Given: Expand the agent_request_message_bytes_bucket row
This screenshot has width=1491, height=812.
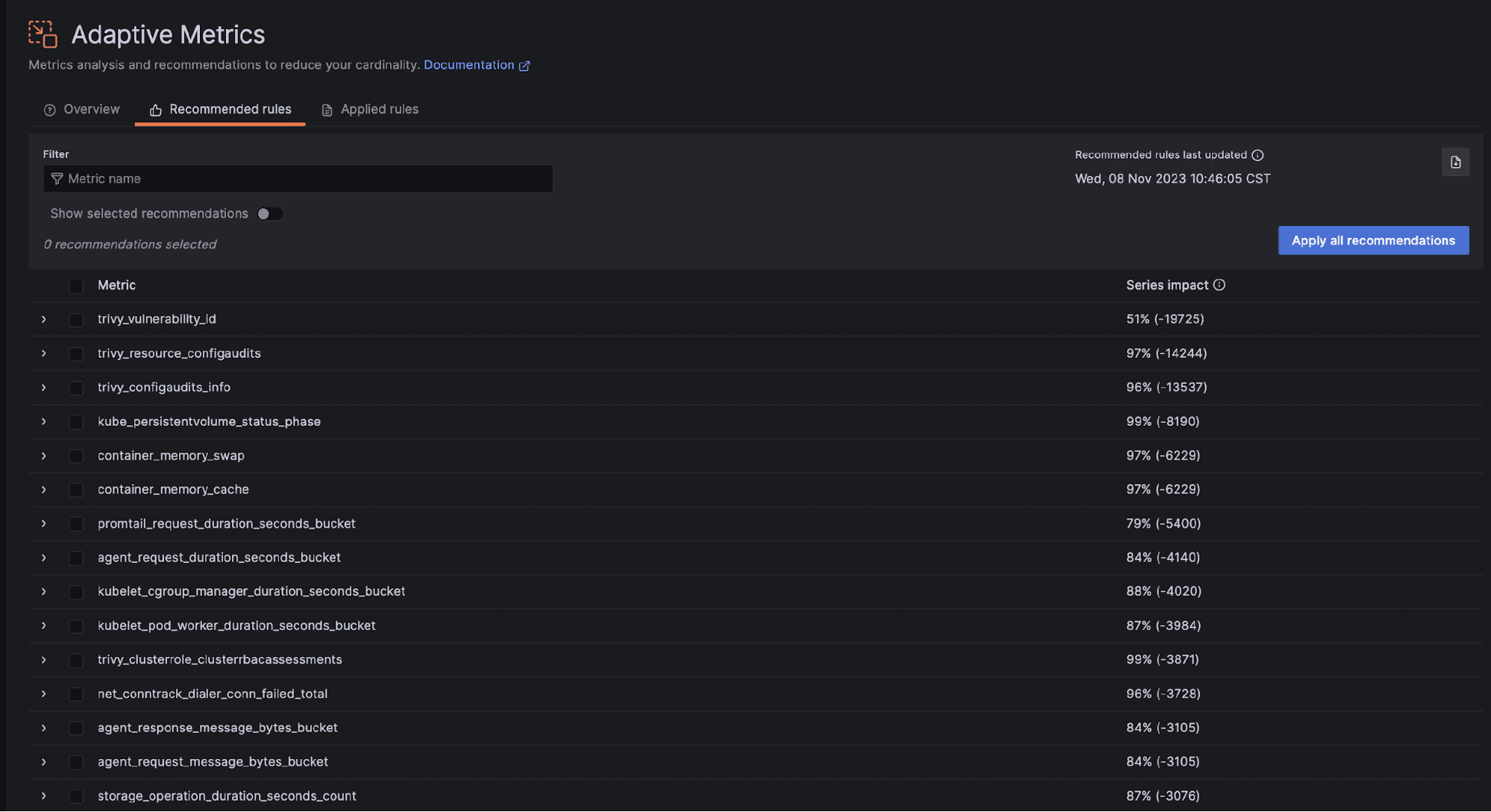Looking at the screenshot, I should point(44,762).
